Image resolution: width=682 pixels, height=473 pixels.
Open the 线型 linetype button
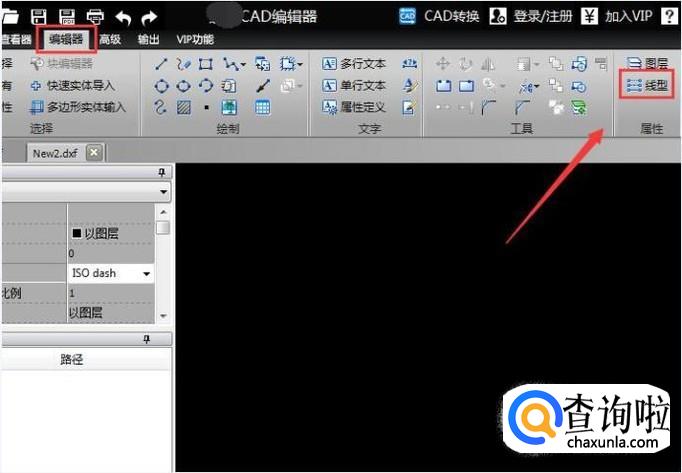(x=647, y=86)
